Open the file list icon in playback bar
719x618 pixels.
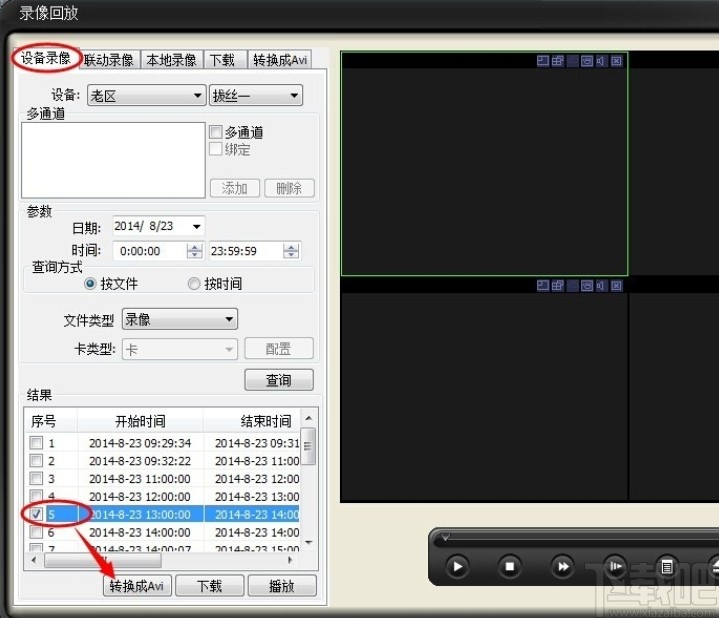point(667,567)
